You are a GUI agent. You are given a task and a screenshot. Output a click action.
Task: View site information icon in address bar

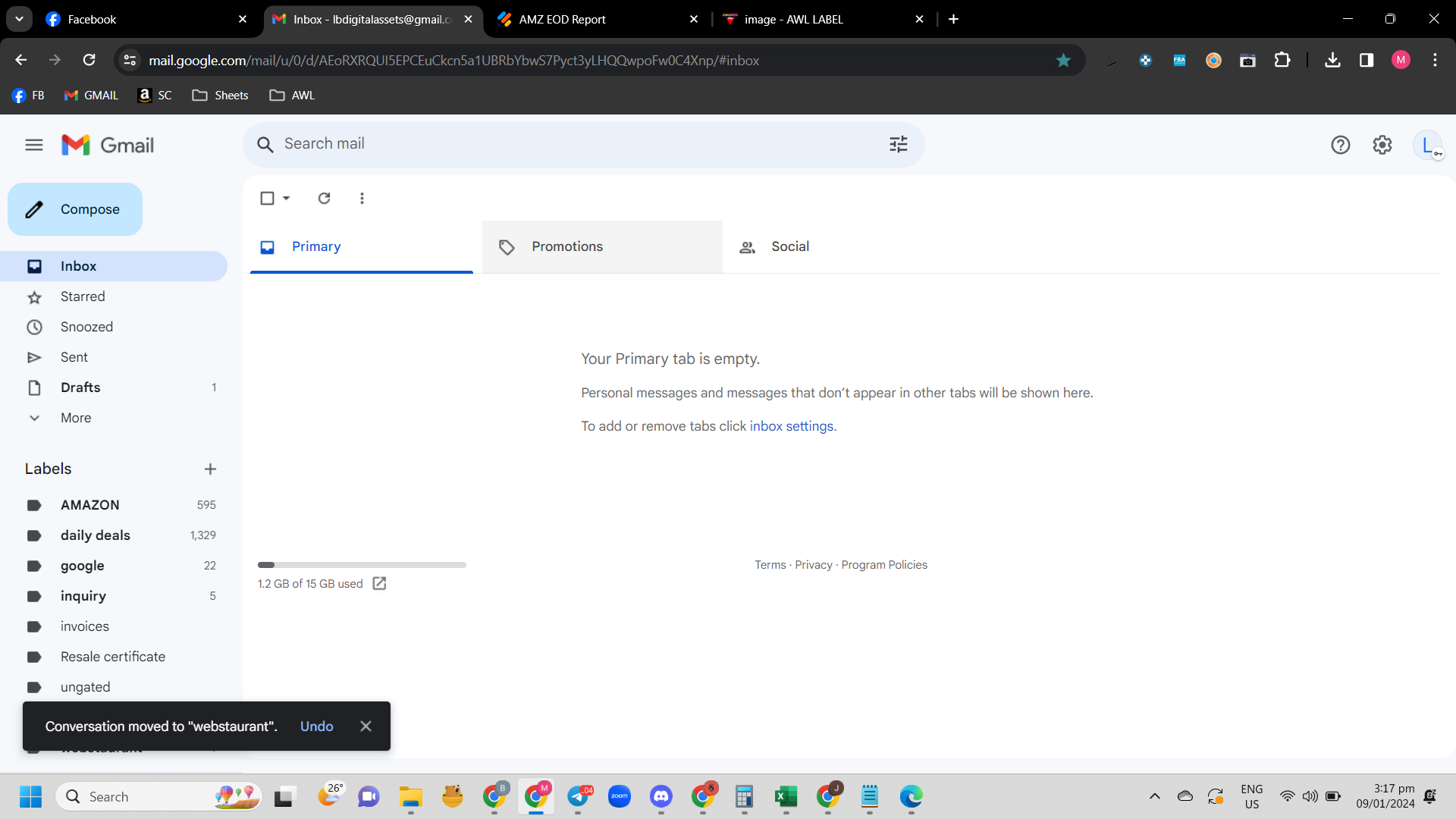click(130, 60)
